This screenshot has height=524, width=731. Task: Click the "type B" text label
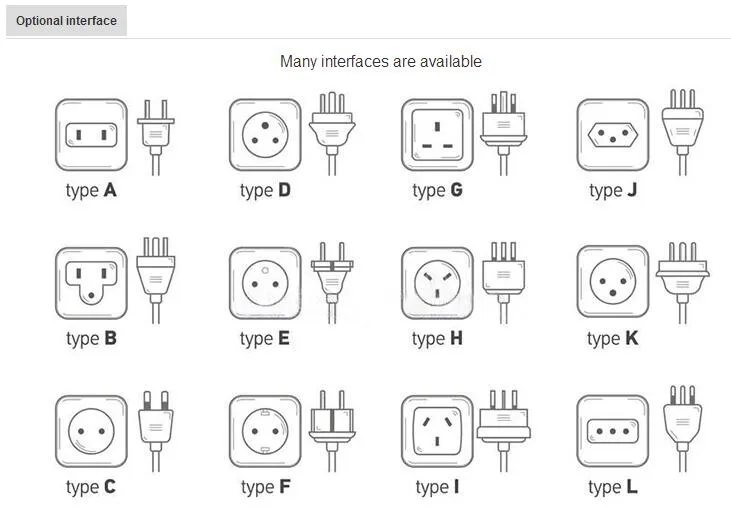click(x=91, y=338)
